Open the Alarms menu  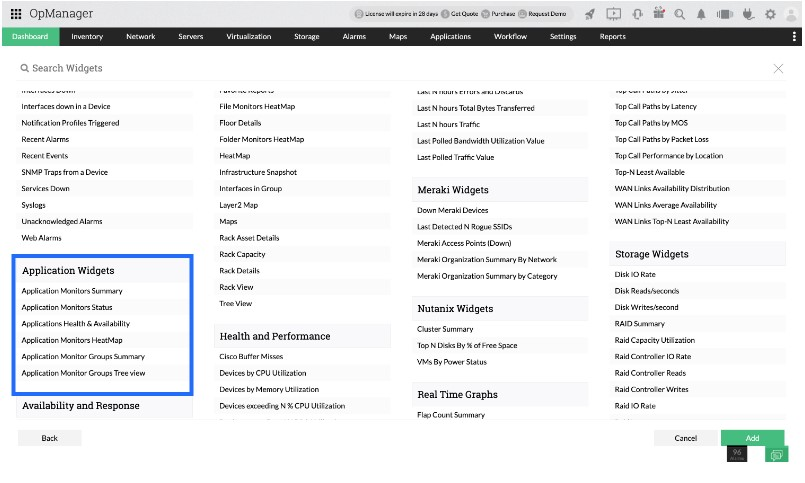(354, 36)
